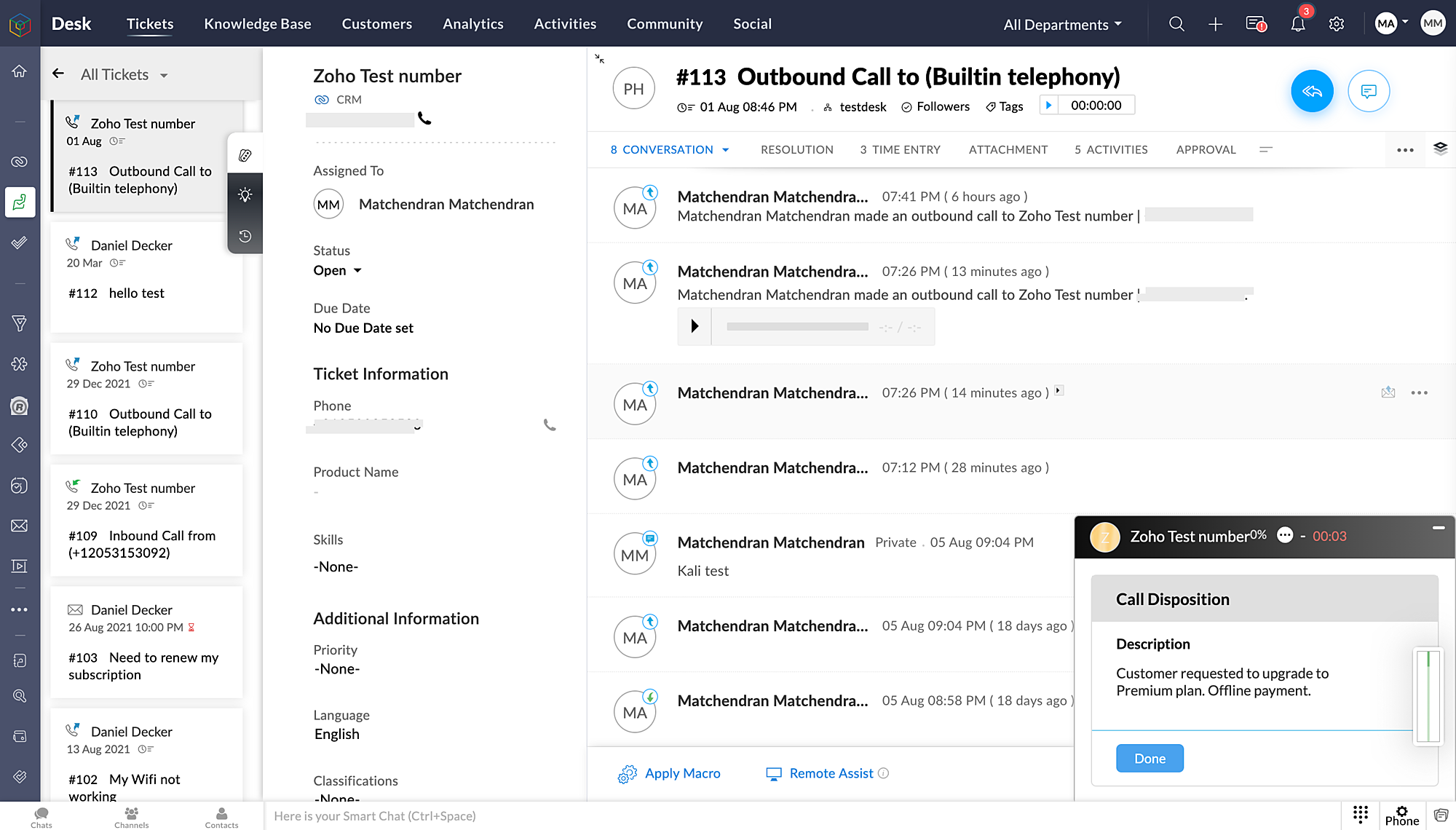
Task: Click Tags on the ticket header
Action: [1005, 106]
